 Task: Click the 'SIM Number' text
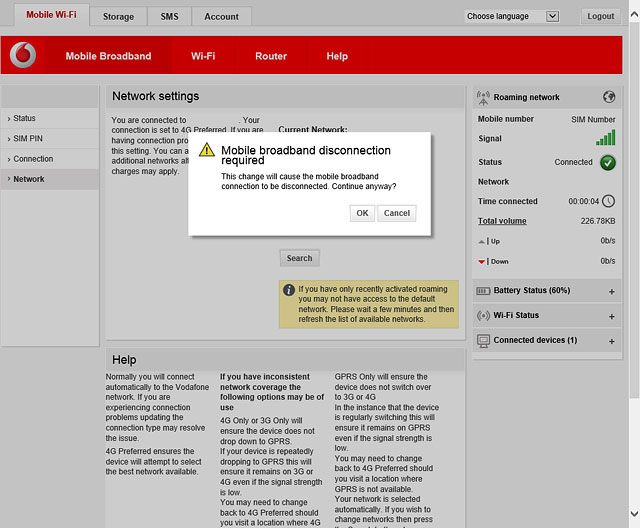(x=593, y=120)
